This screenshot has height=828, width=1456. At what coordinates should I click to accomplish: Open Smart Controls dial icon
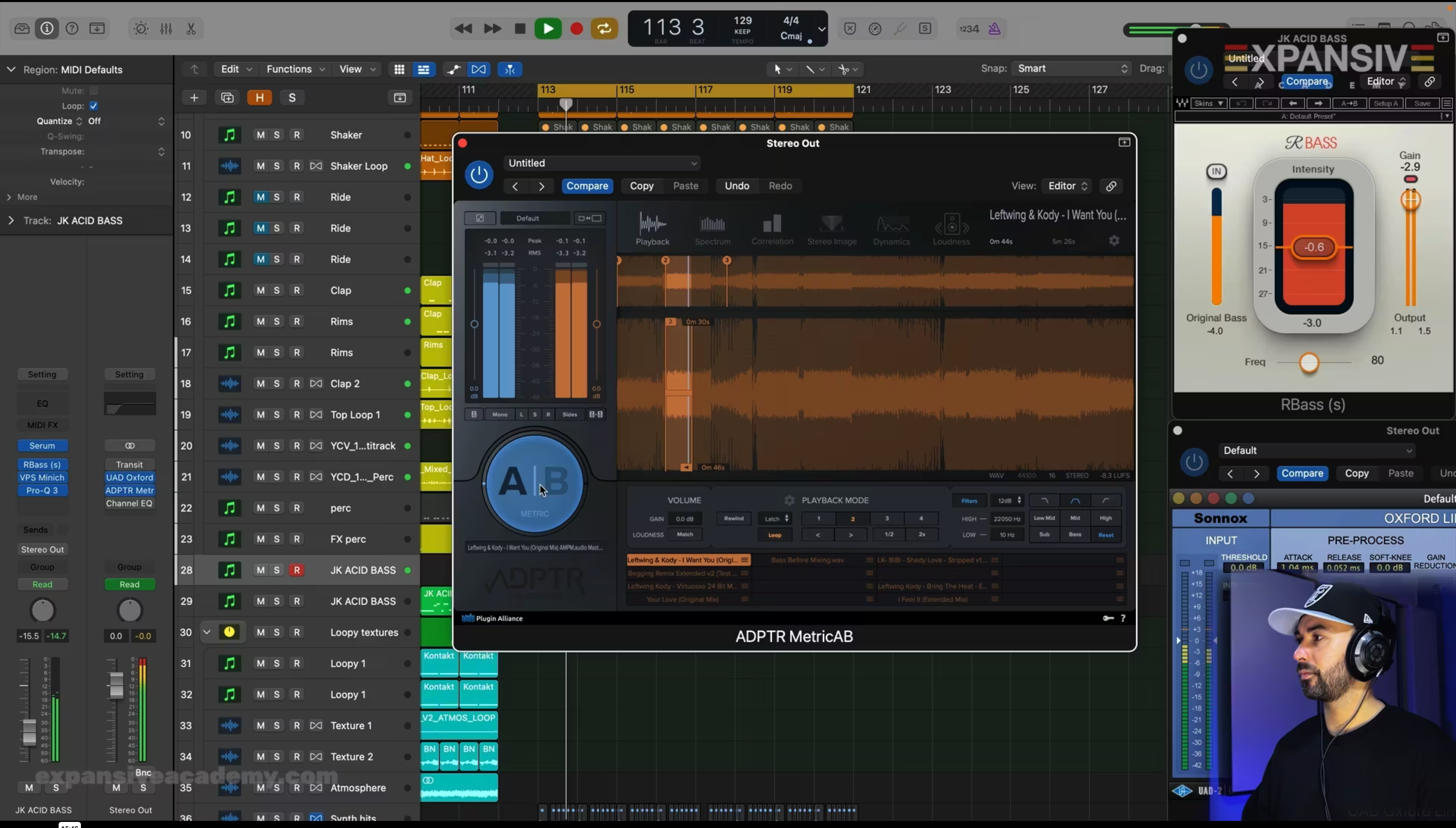click(141, 28)
